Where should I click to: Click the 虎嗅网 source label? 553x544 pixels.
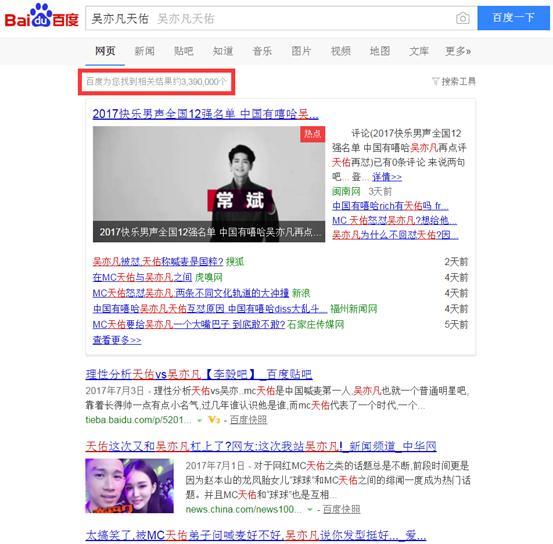click(208, 277)
